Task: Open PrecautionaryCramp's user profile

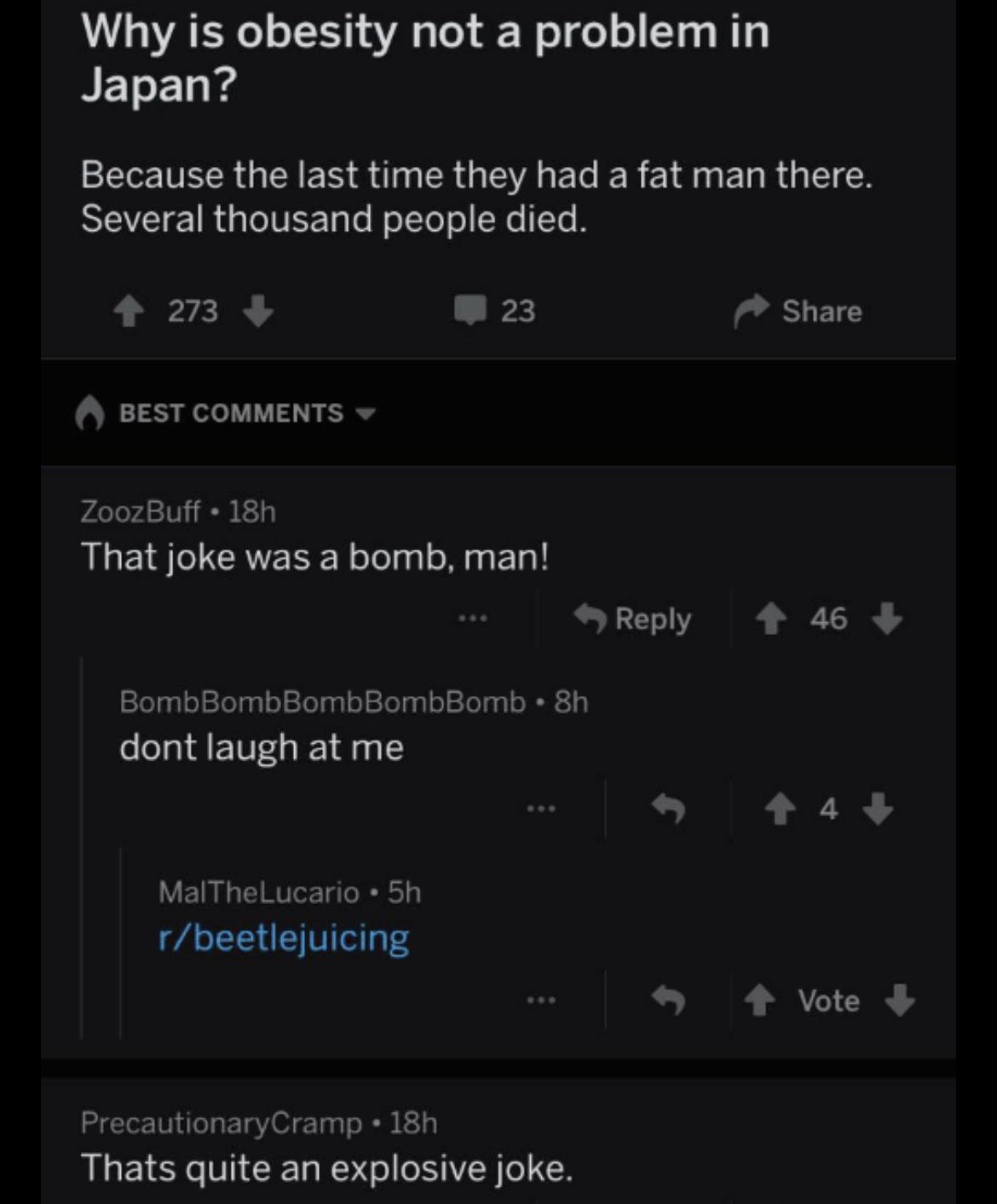Action: pyautogui.click(x=221, y=1122)
